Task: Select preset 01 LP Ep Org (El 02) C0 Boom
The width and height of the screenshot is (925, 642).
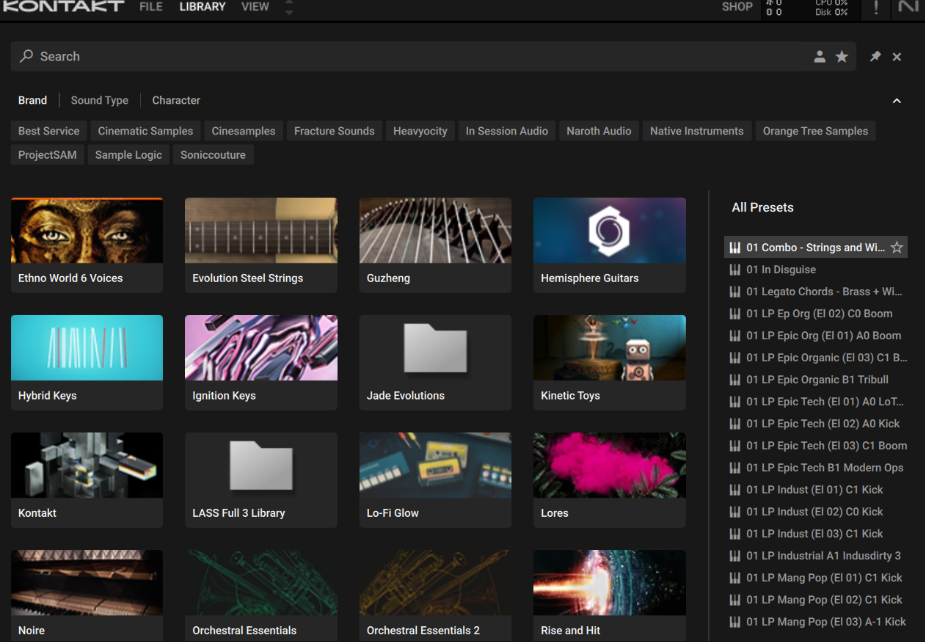Action: 815,313
